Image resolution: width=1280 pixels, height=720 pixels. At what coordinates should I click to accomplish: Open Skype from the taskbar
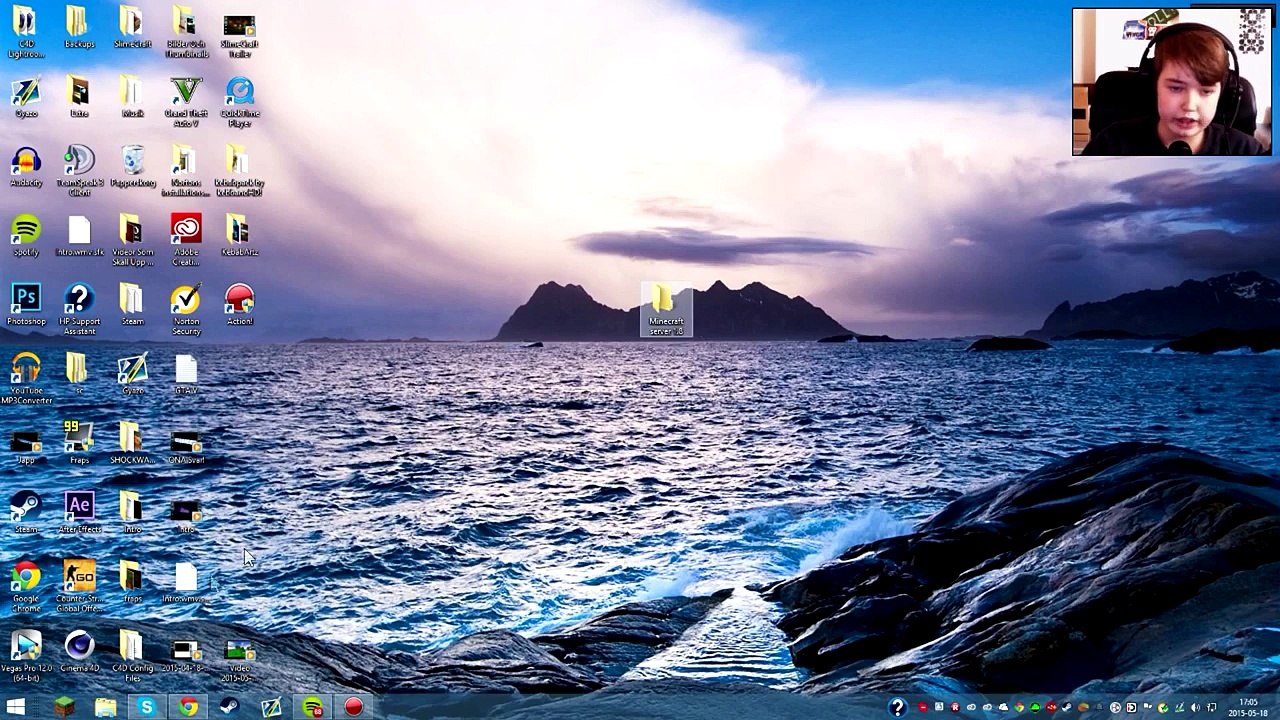point(147,707)
